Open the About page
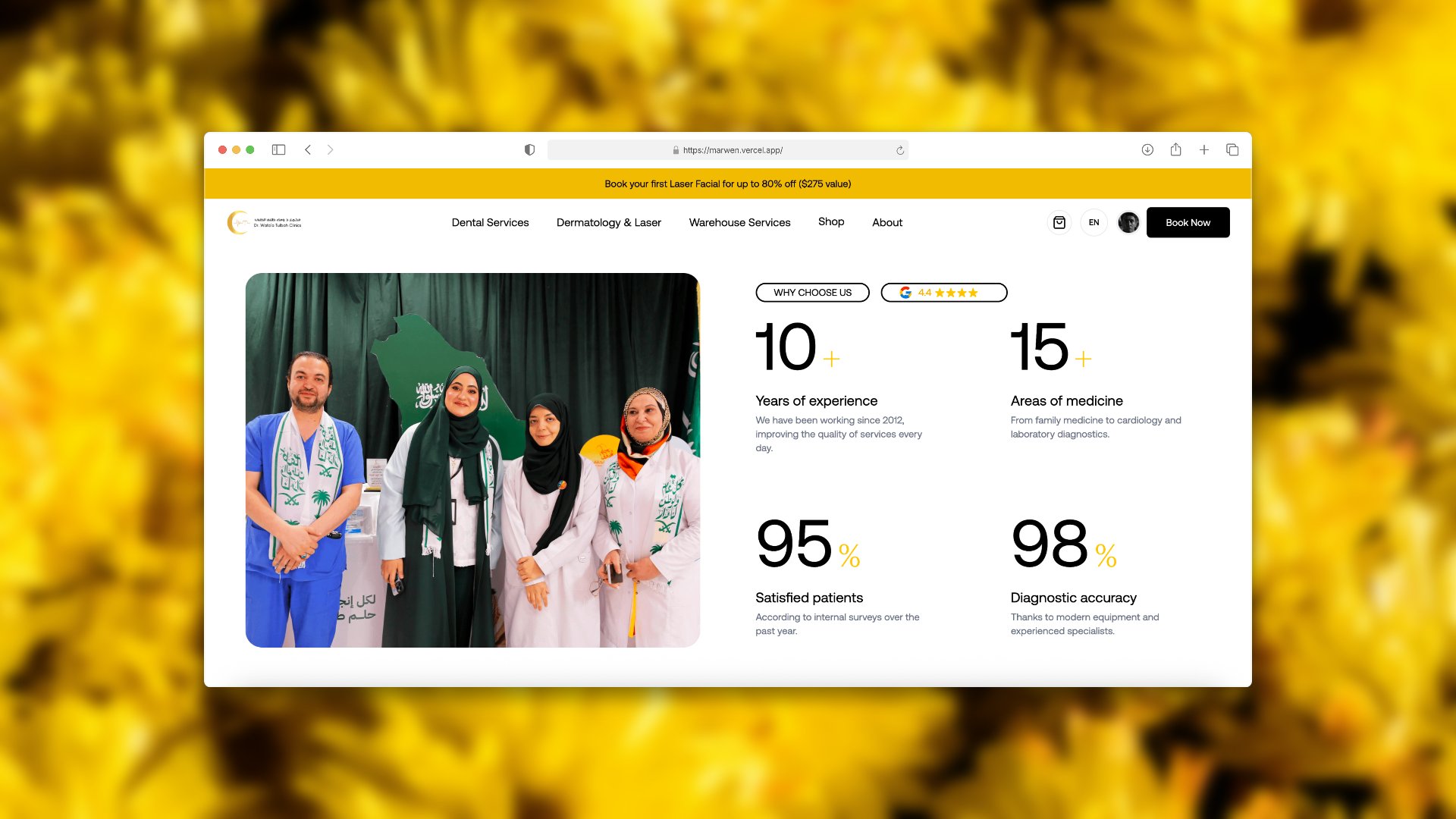Image resolution: width=1456 pixels, height=819 pixels. pyautogui.click(x=887, y=222)
